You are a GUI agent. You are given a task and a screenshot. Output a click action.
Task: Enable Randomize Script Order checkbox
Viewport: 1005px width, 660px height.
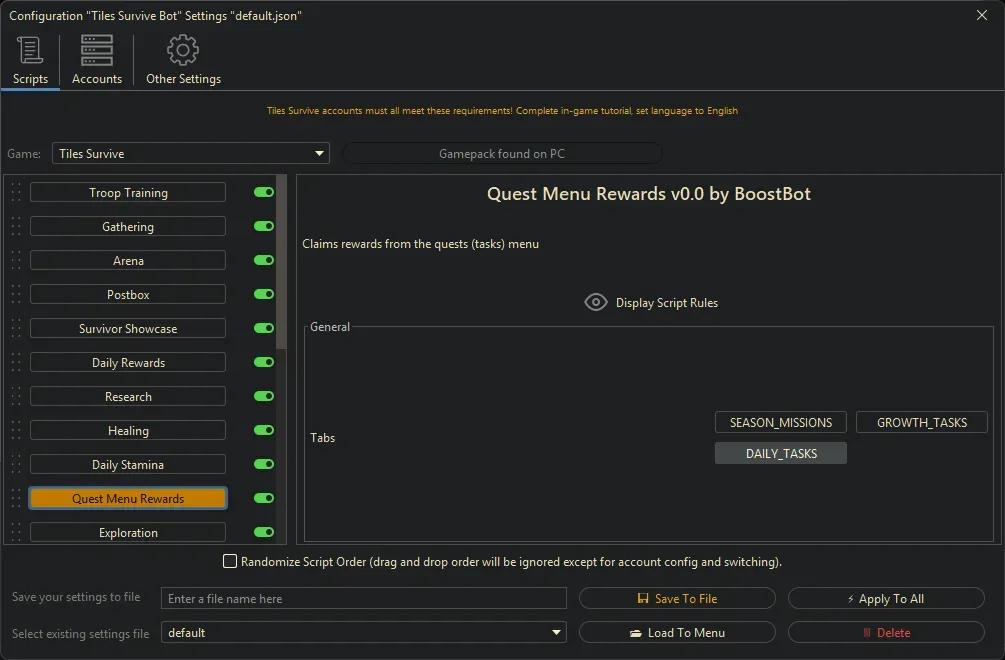point(230,562)
